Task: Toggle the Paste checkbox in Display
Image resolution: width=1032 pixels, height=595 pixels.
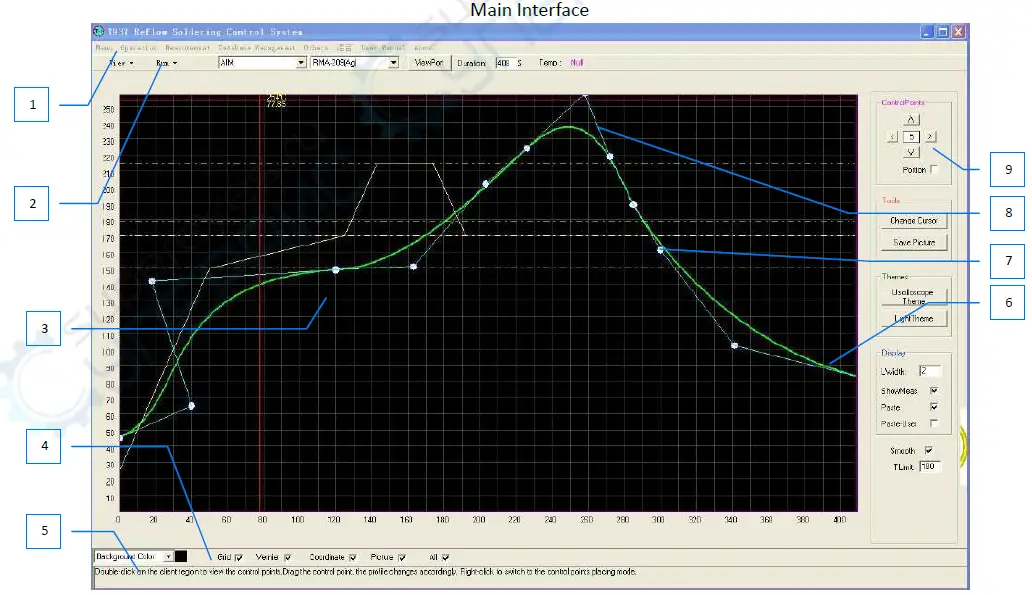Action: point(934,407)
